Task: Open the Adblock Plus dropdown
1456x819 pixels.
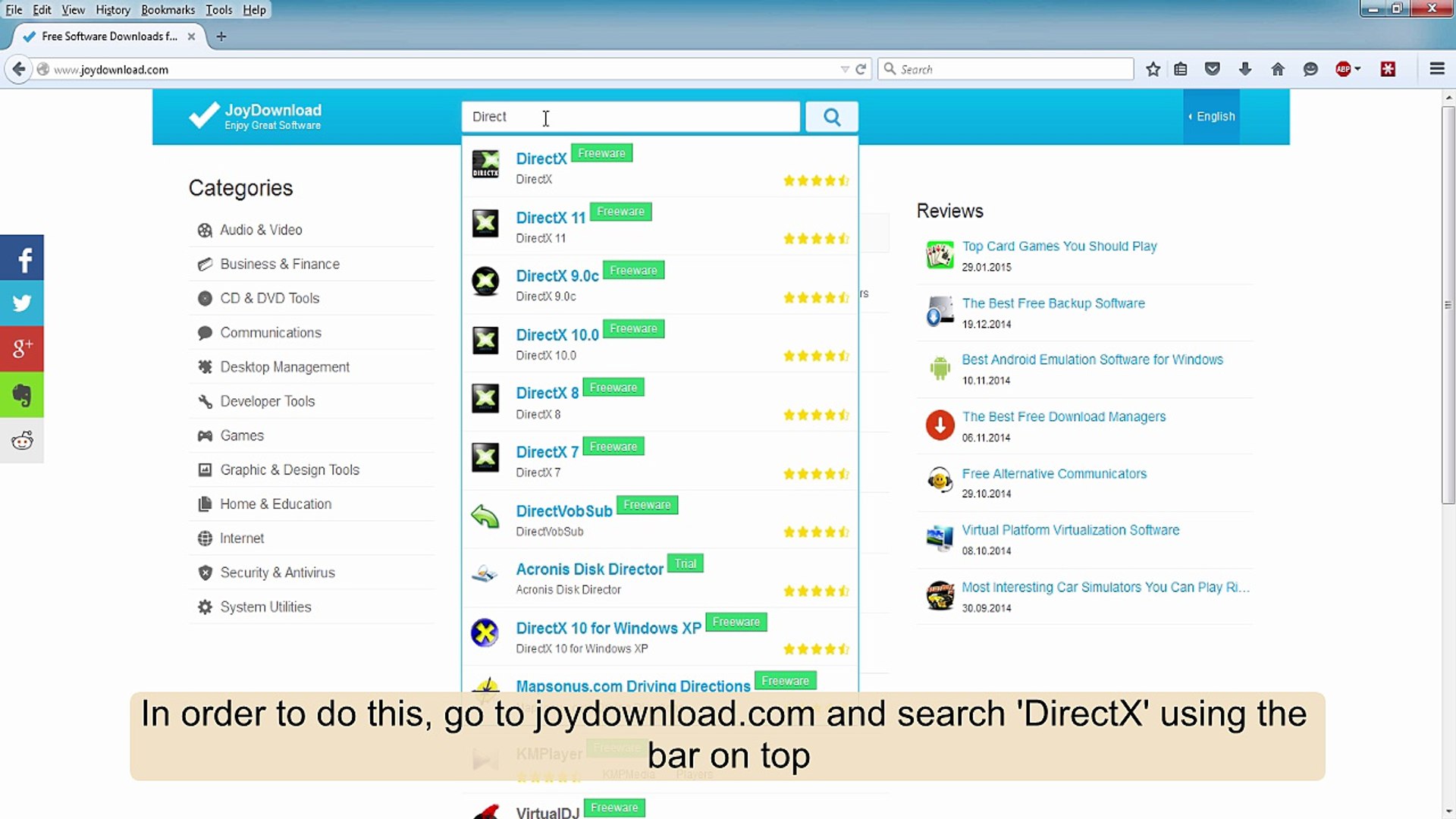Action: click(x=1357, y=69)
